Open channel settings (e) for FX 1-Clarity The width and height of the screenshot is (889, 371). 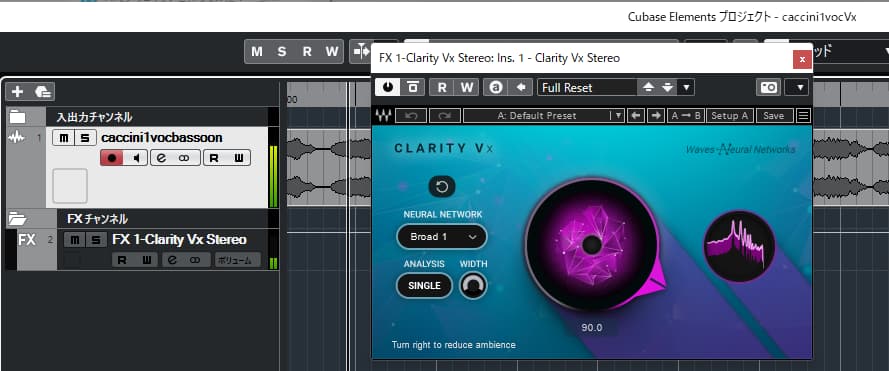[x=172, y=260]
